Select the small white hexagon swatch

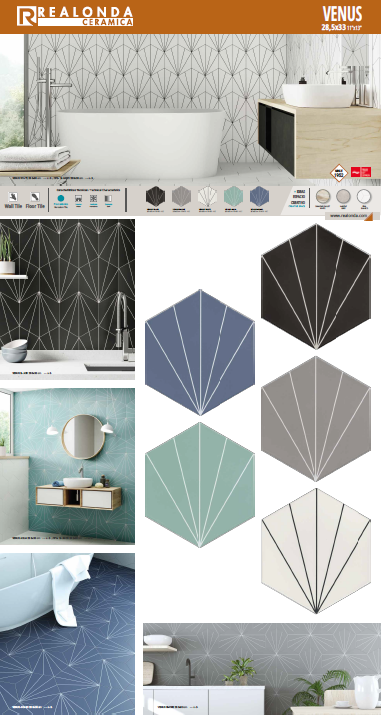point(207,197)
